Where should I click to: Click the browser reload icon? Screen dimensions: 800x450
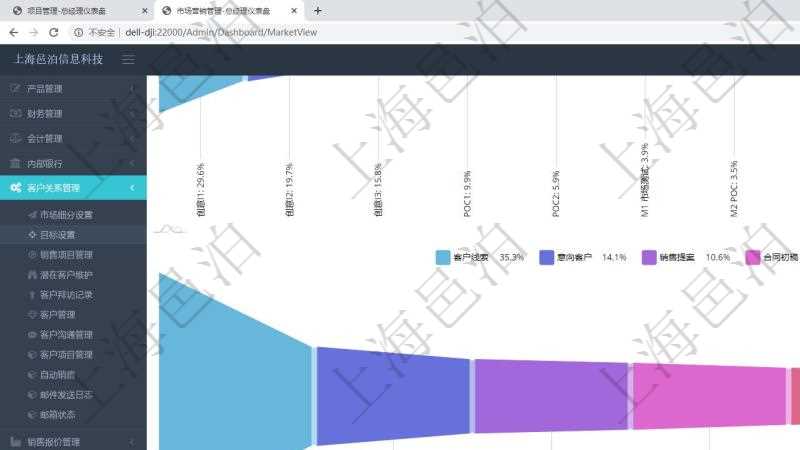[54, 32]
